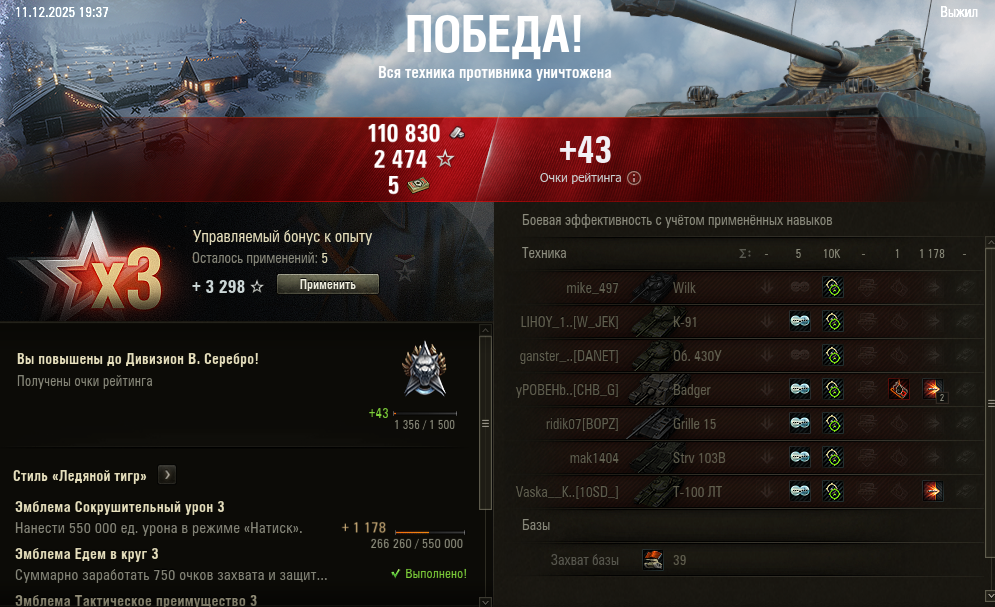Click the damage dealt icon in Badger row
Image resolution: width=995 pixels, height=607 pixels.
point(933,389)
